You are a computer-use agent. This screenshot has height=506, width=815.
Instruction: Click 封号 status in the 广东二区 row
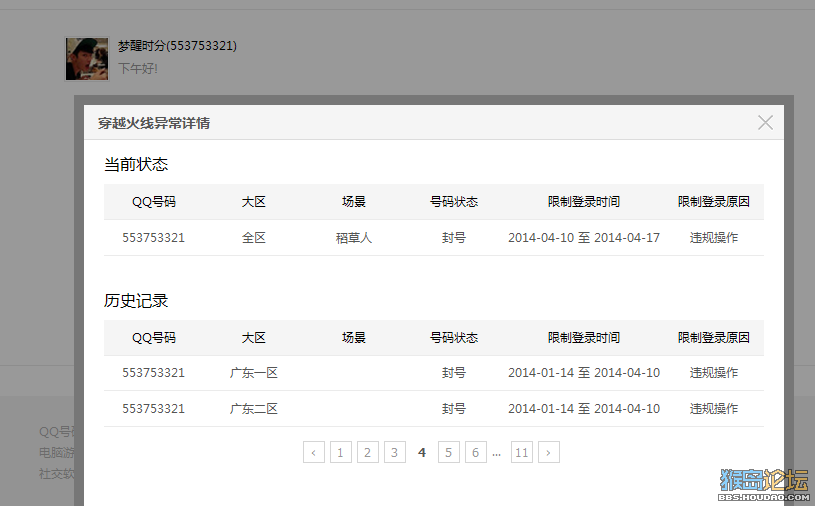pos(454,409)
